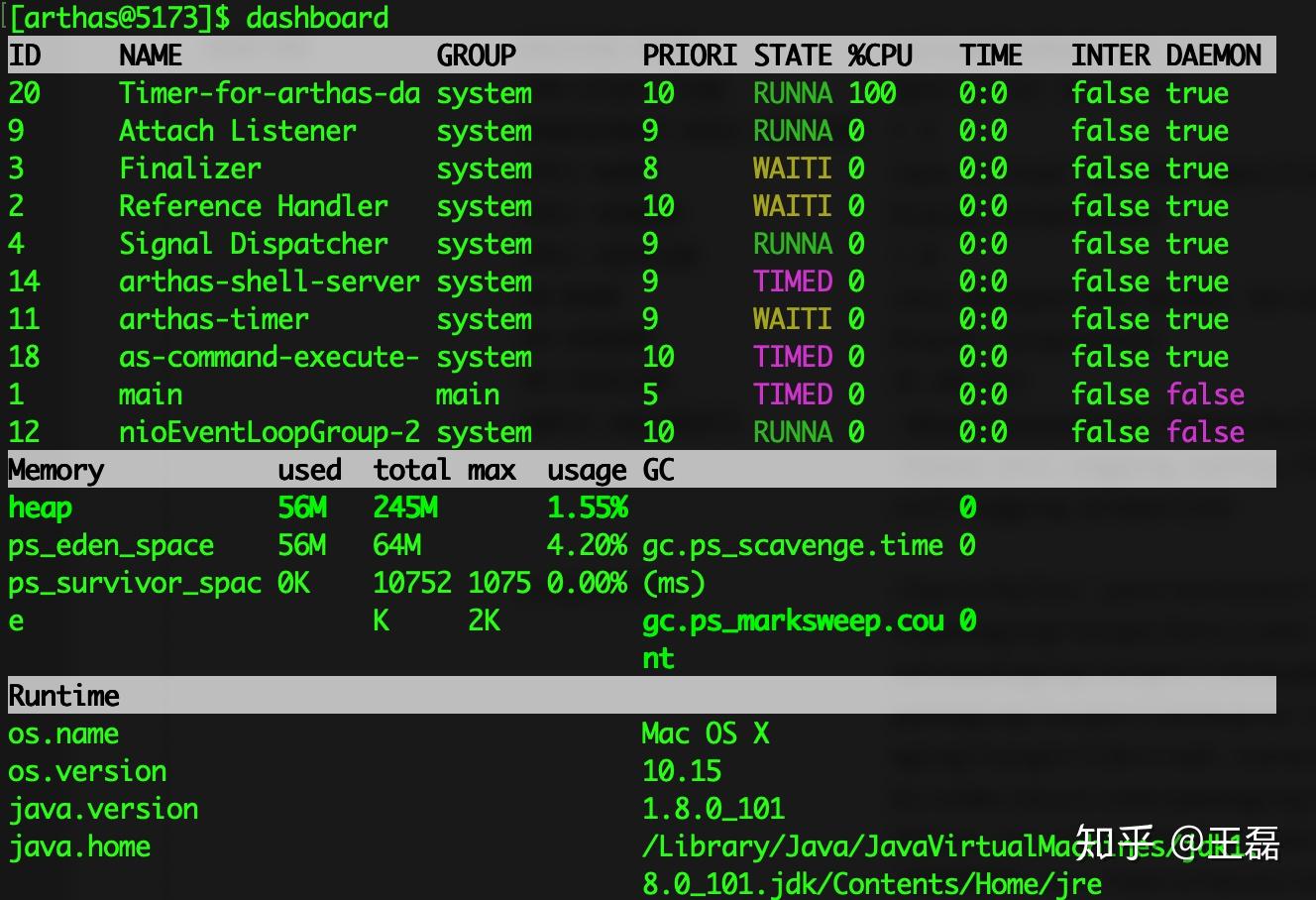Select the heap memory row label
Image resolution: width=1316 pixels, height=900 pixels.
coord(41,507)
